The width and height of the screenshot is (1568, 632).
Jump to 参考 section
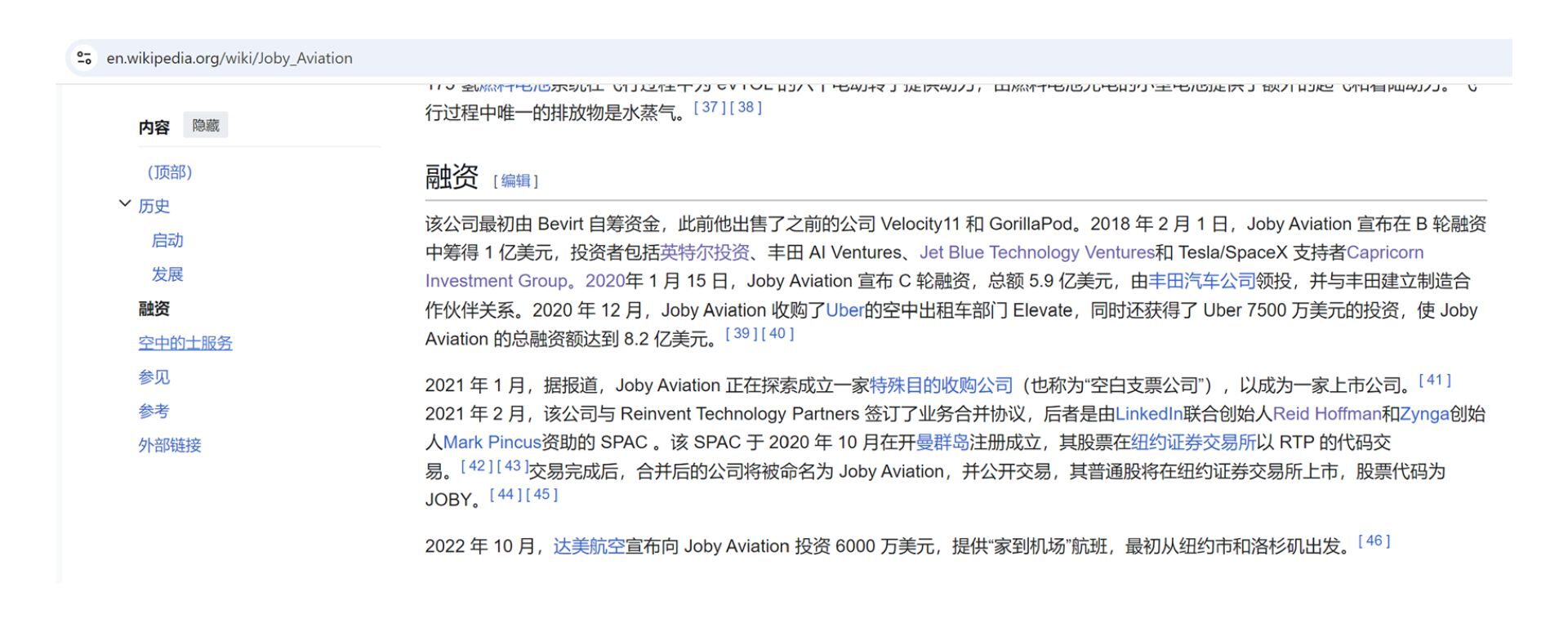tap(154, 412)
